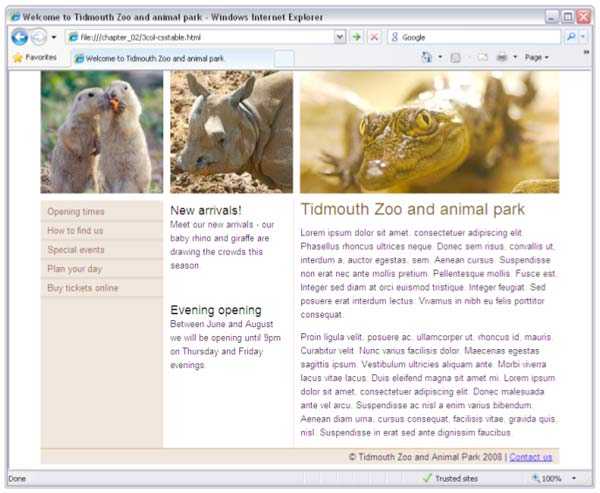Expand the Home button dropdown arrow
This screenshot has height=493, width=600.
[x=440, y=57]
